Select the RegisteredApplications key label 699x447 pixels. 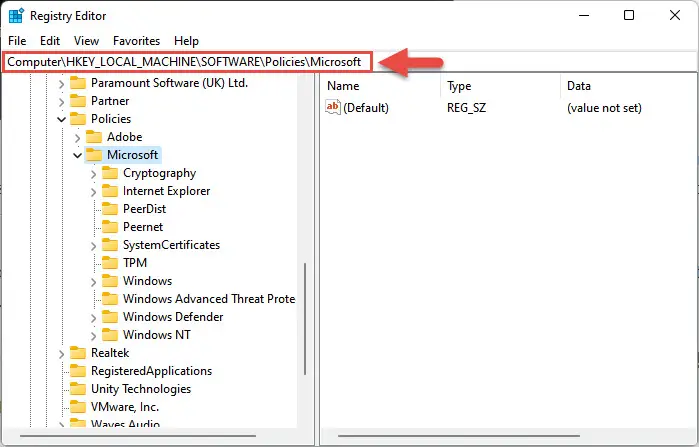tap(151, 371)
